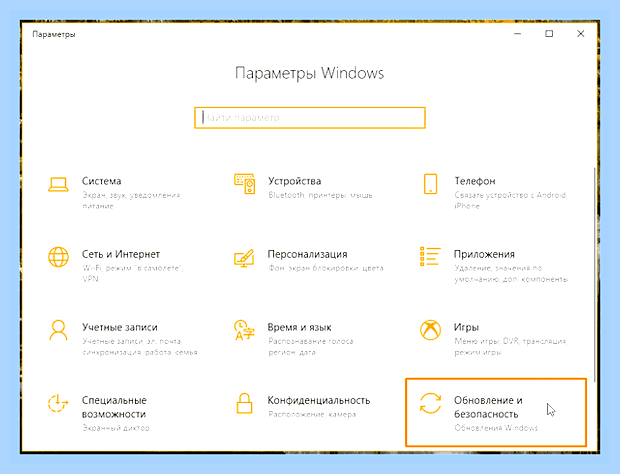Viewport: 620px width, 474px height.
Task: Maximize the Параметры window
Action: coord(549,34)
